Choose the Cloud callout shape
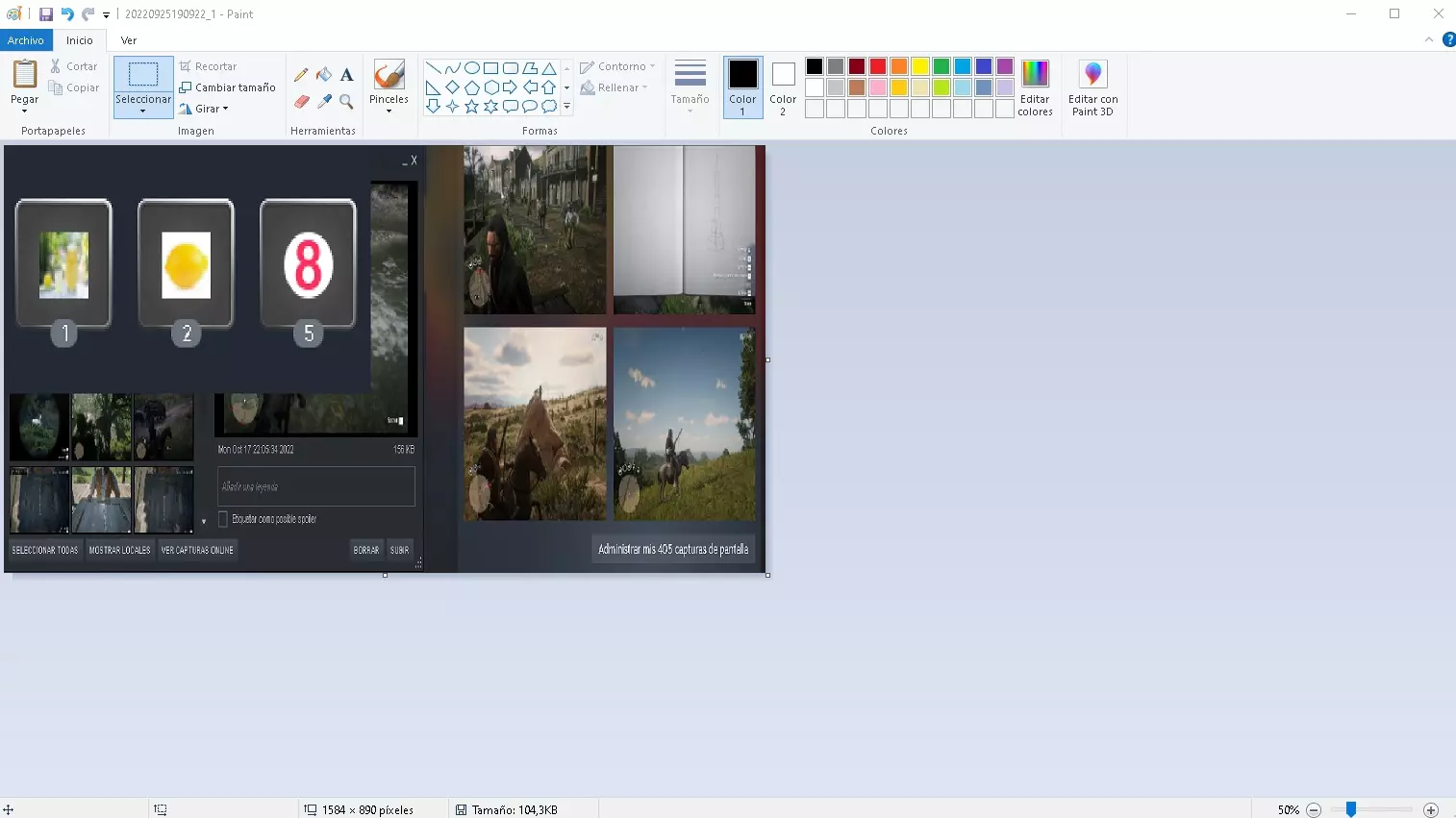This screenshot has height=818, width=1456. pyautogui.click(x=548, y=107)
